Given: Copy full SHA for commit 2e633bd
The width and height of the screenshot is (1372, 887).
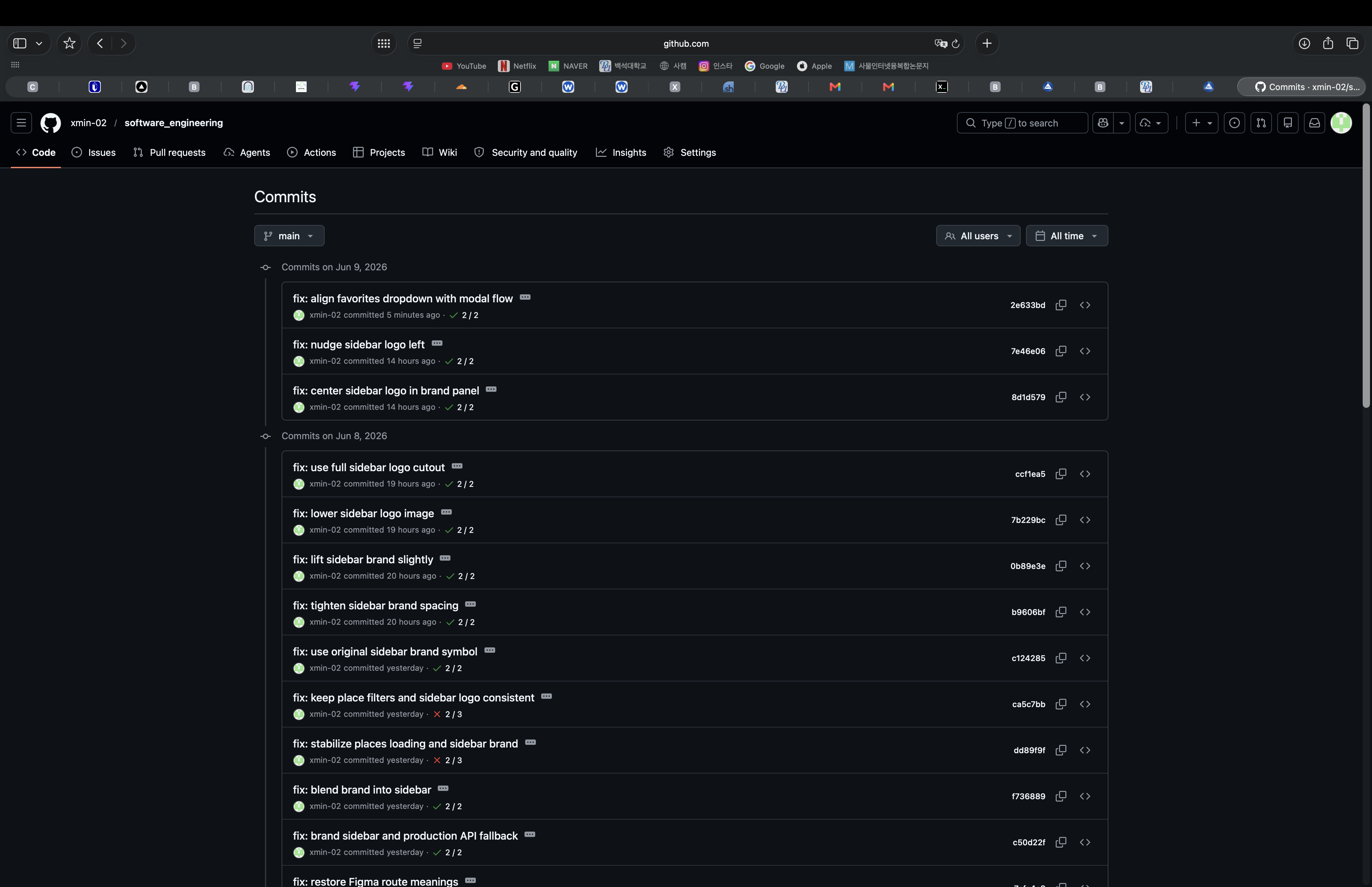Looking at the screenshot, I should click(1060, 305).
